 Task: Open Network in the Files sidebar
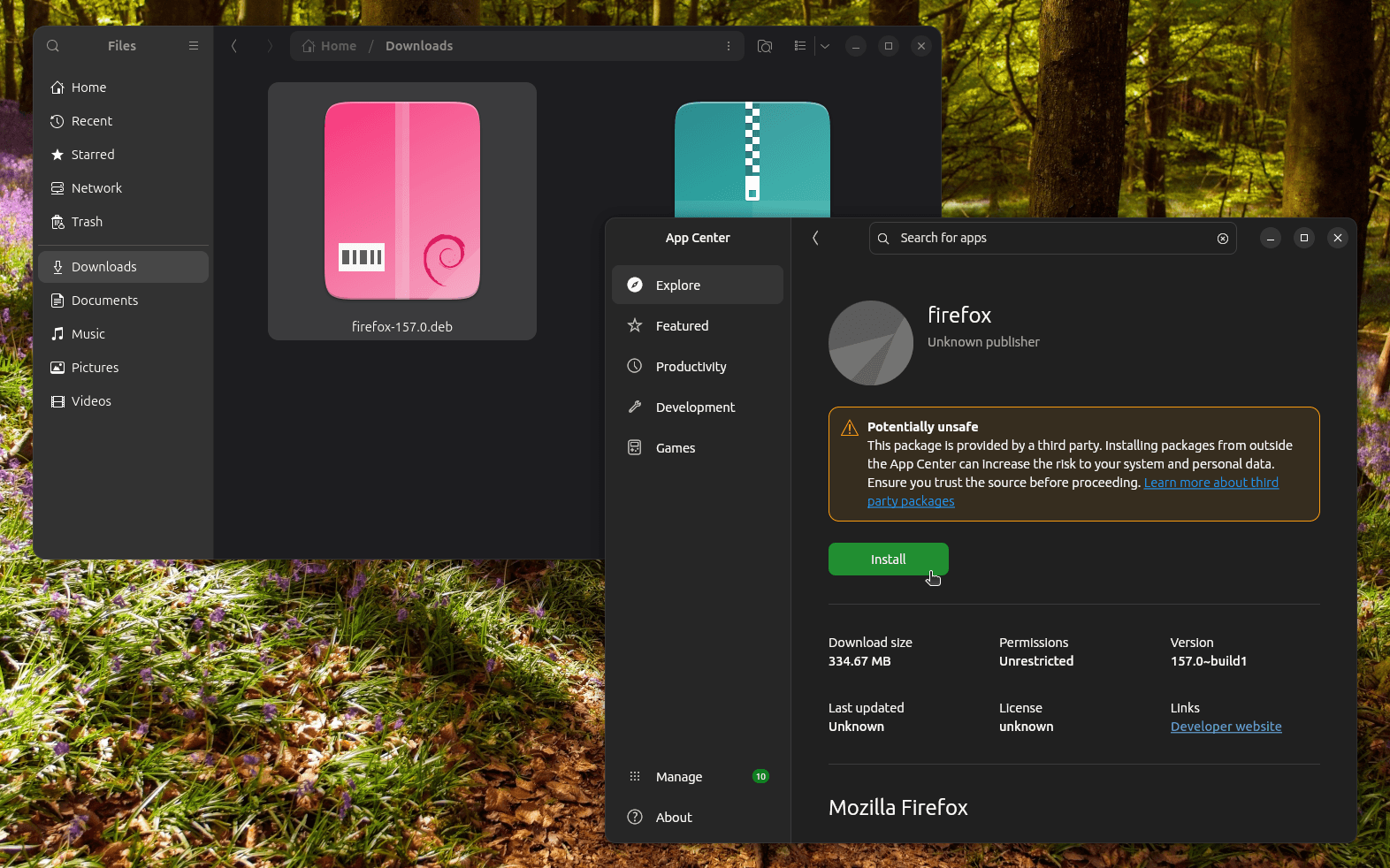pyautogui.click(x=123, y=188)
